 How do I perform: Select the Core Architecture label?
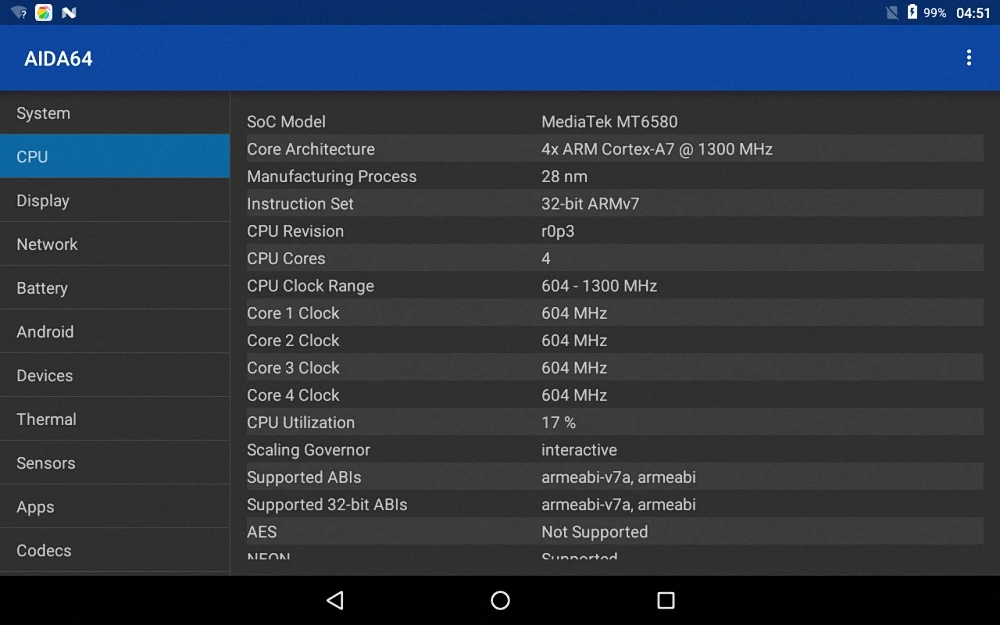click(x=311, y=149)
